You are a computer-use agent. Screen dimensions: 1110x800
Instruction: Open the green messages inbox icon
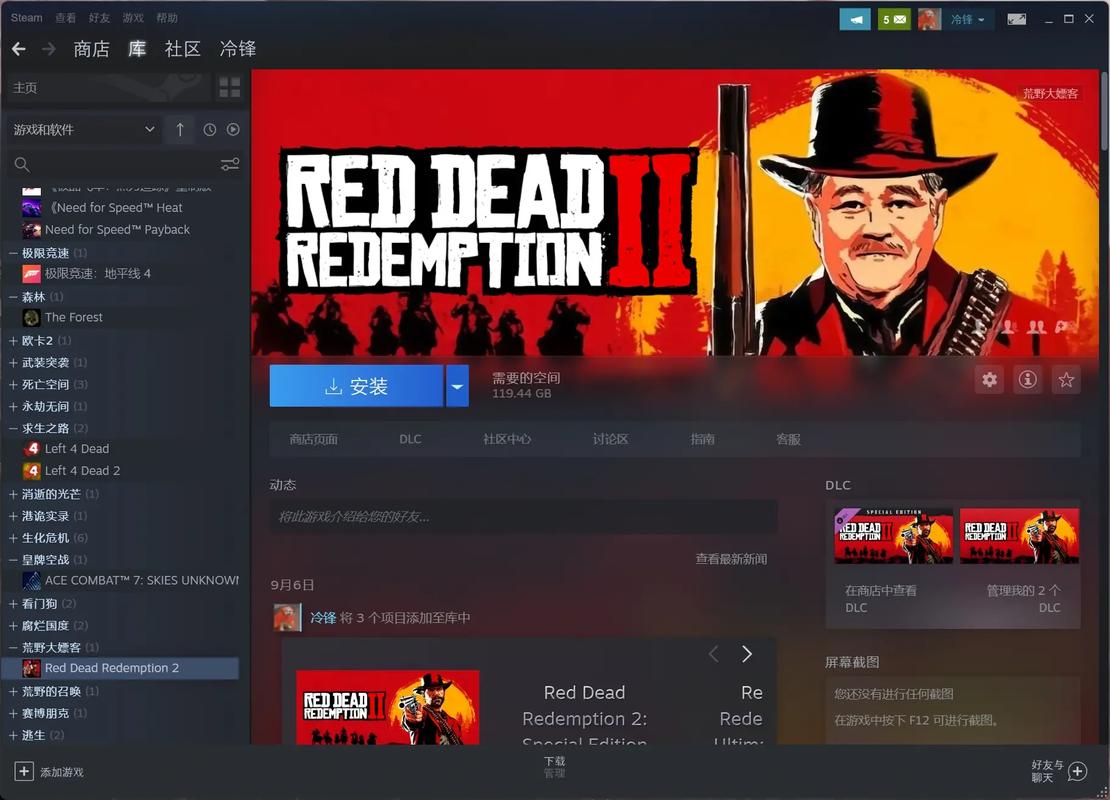(893, 19)
